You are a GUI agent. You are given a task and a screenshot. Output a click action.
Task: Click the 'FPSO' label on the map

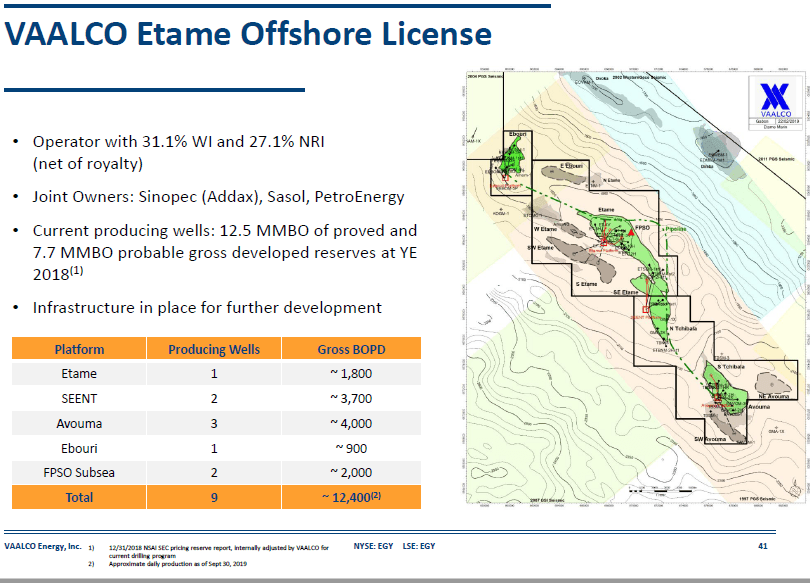(642, 227)
